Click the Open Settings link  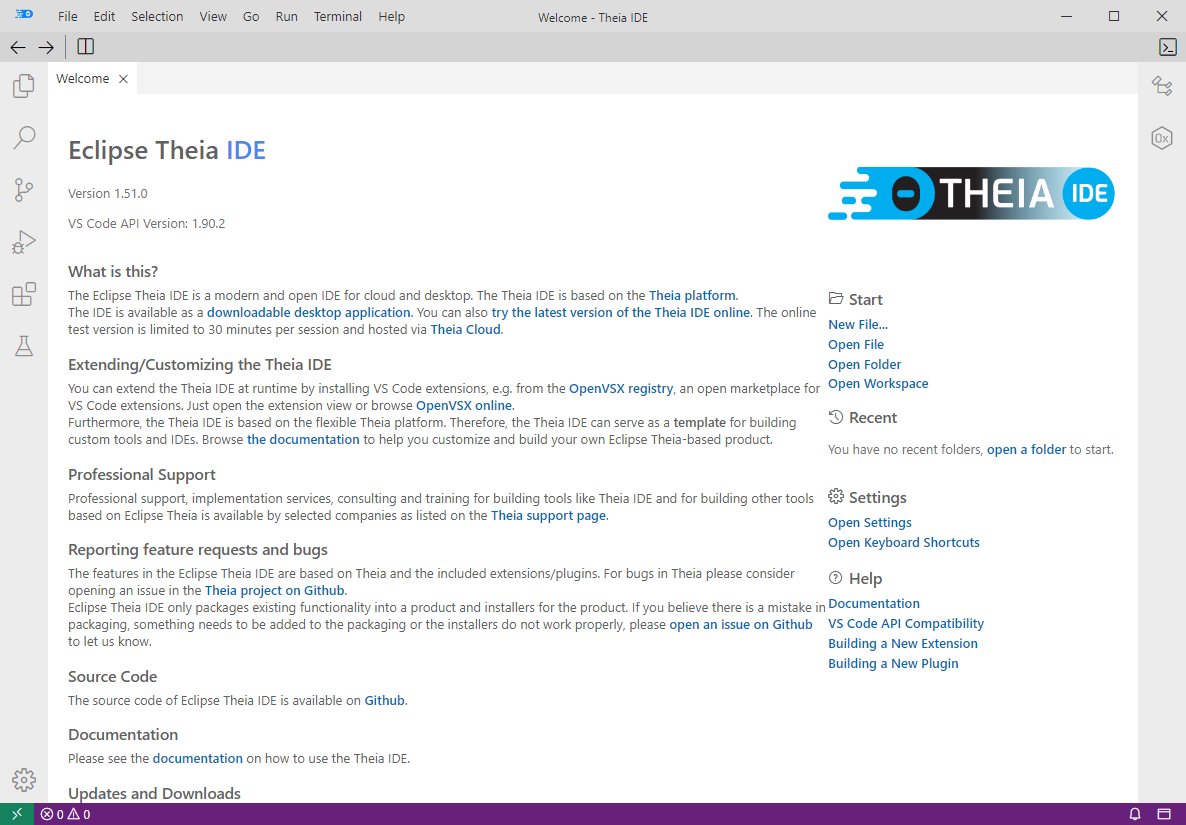(870, 523)
